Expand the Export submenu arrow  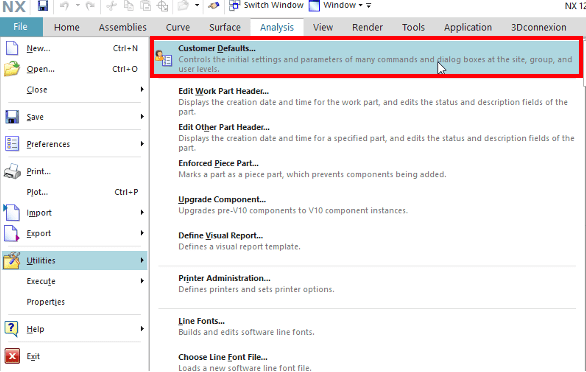tap(142, 233)
